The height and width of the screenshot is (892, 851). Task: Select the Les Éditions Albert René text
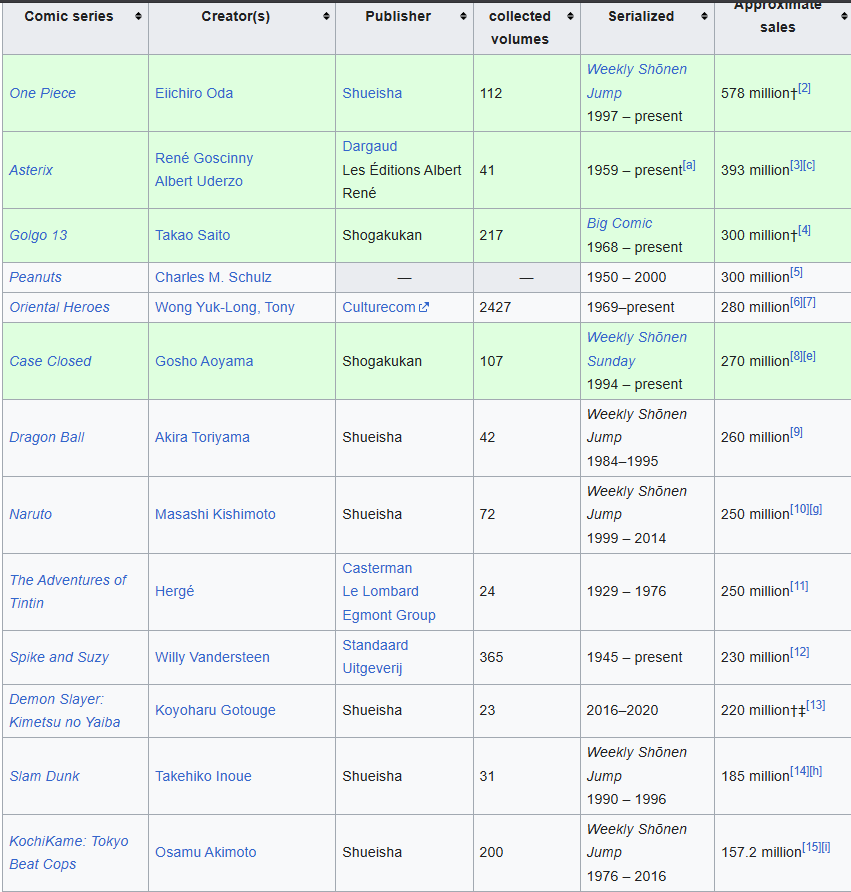402,182
